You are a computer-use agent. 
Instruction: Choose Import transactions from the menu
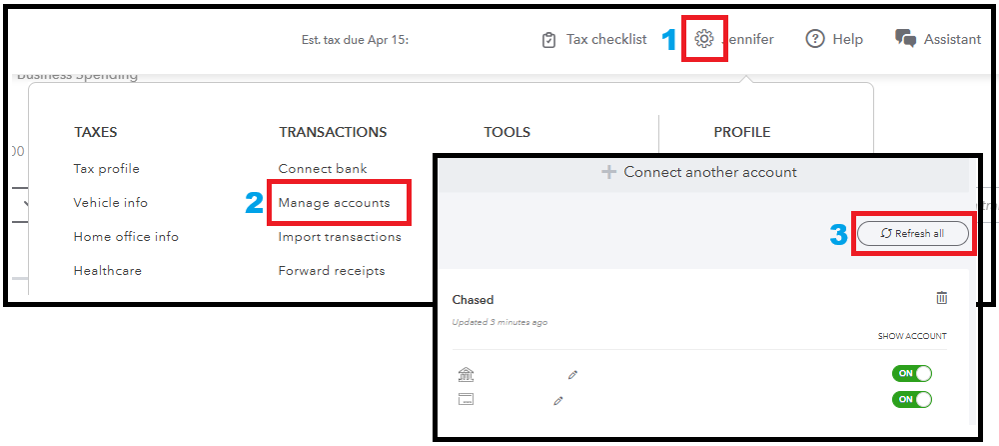340,237
